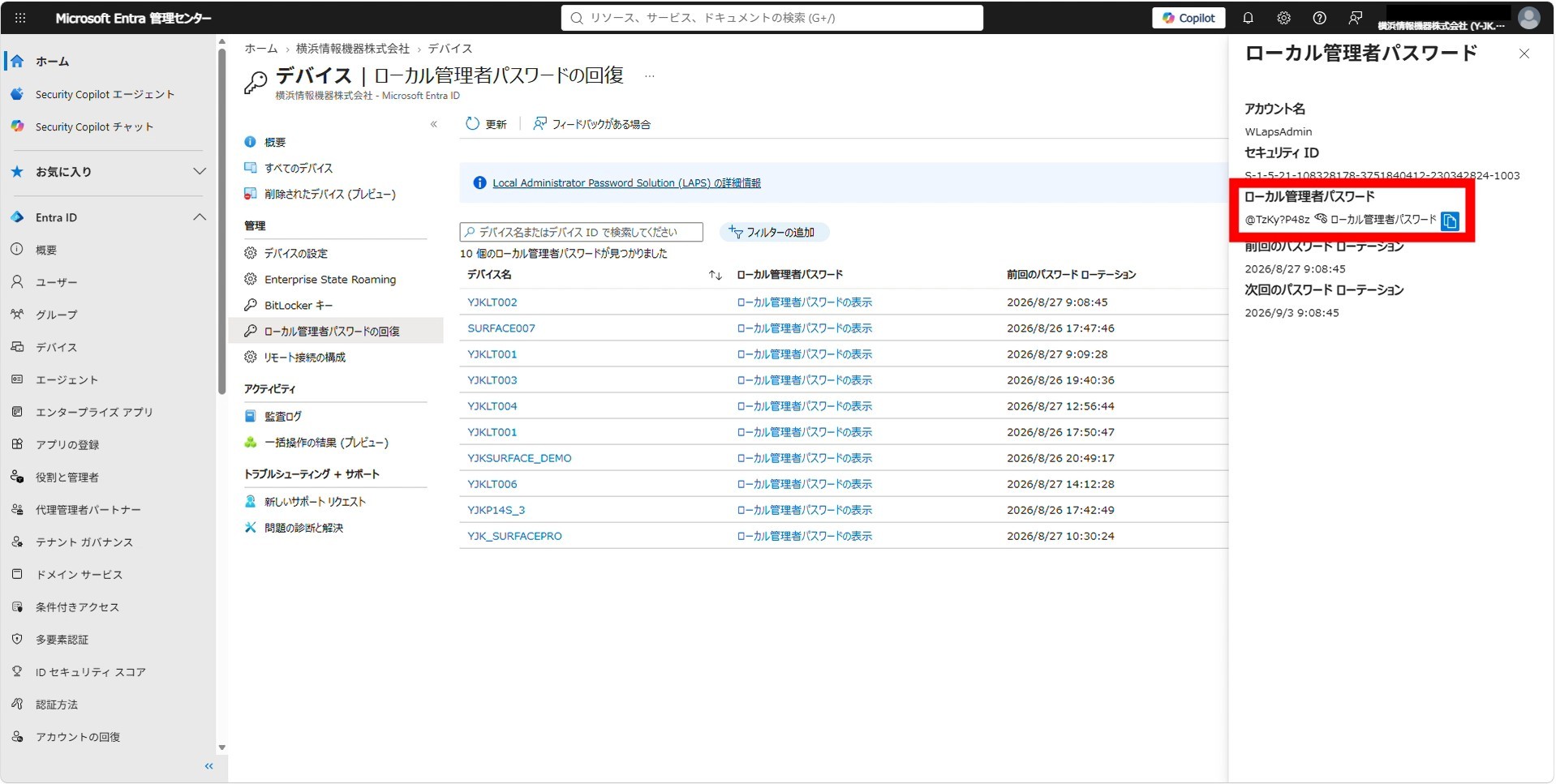Viewport: 1556px width, 784px height.
Task: Click フィルターの追加
Action: click(x=773, y=232)
